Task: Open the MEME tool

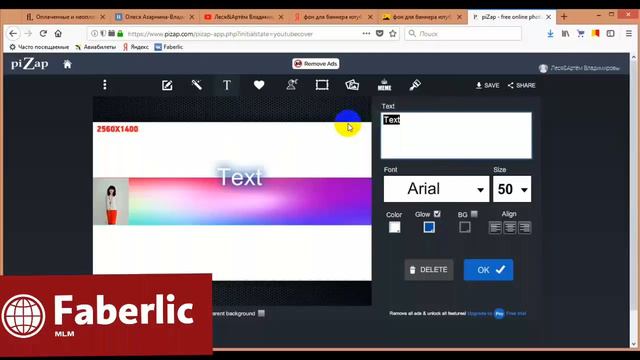Action: 384,85
